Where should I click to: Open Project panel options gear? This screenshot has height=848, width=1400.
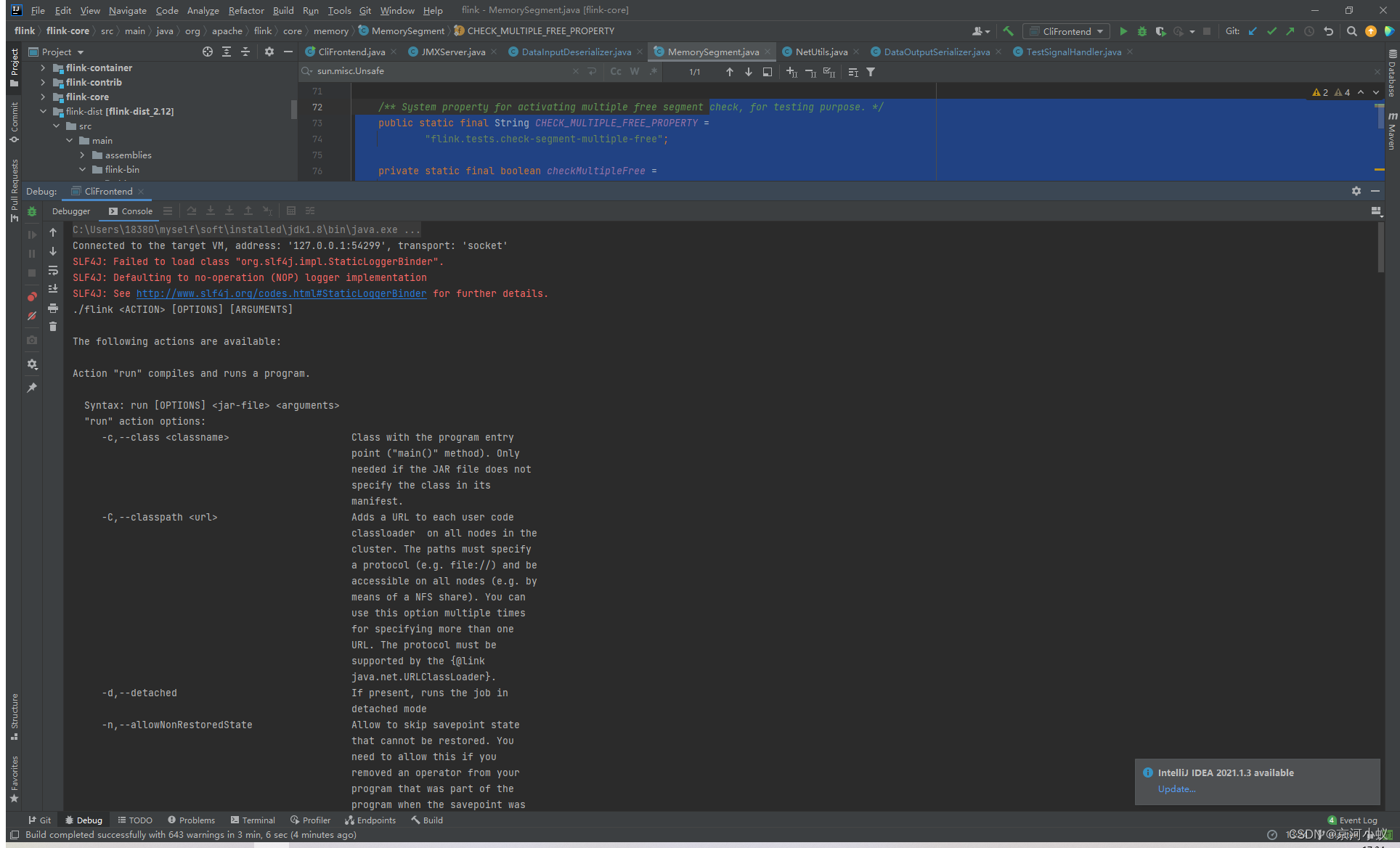coord(269,52)
